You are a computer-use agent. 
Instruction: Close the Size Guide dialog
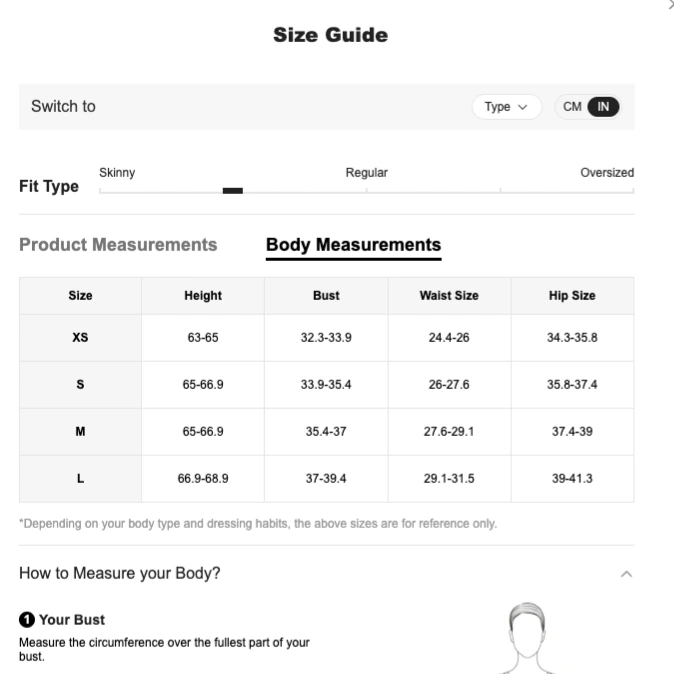[x=671, y=4]
